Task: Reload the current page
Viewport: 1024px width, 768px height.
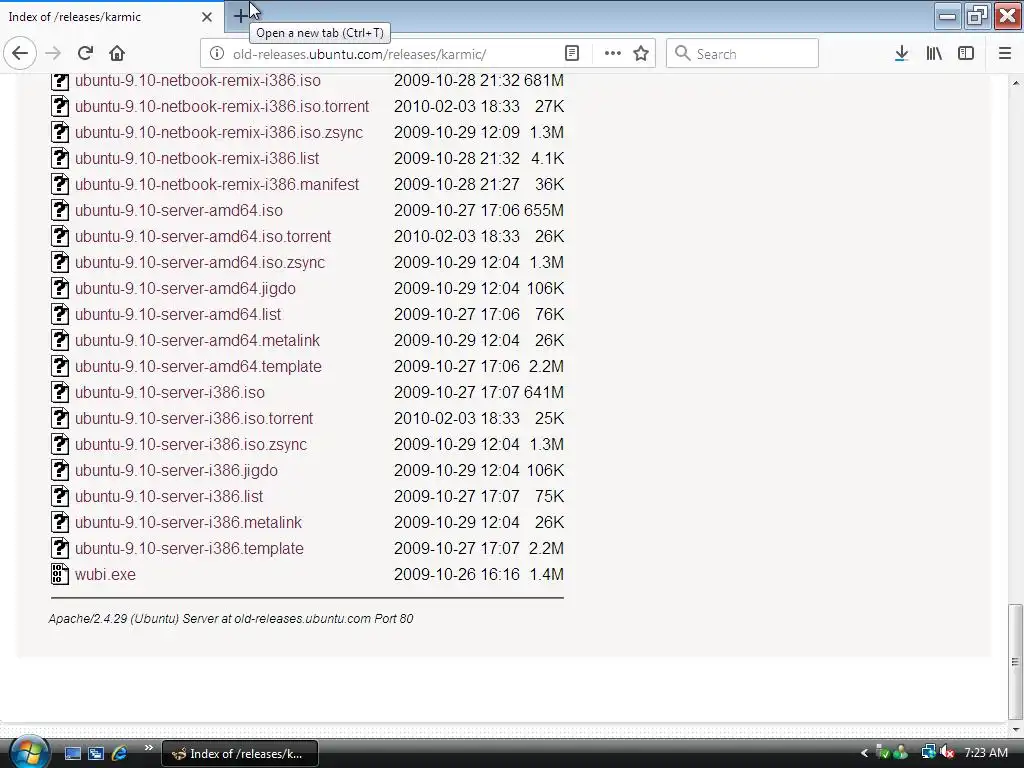Action: point(86,54)
